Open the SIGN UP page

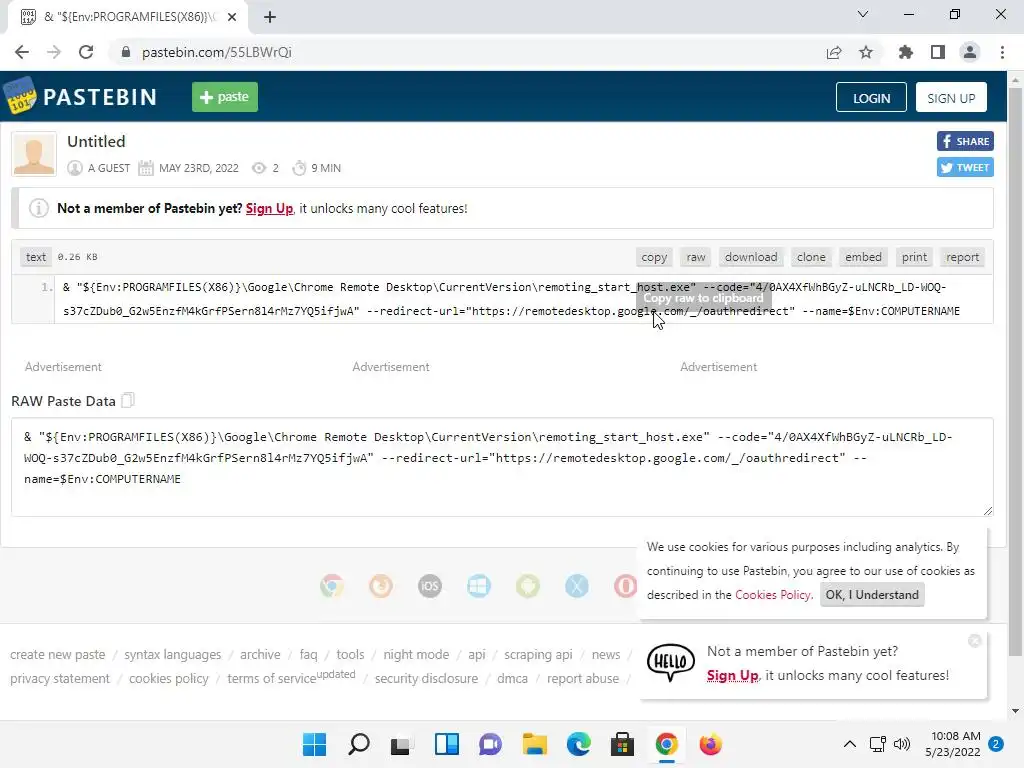point(951,97)
